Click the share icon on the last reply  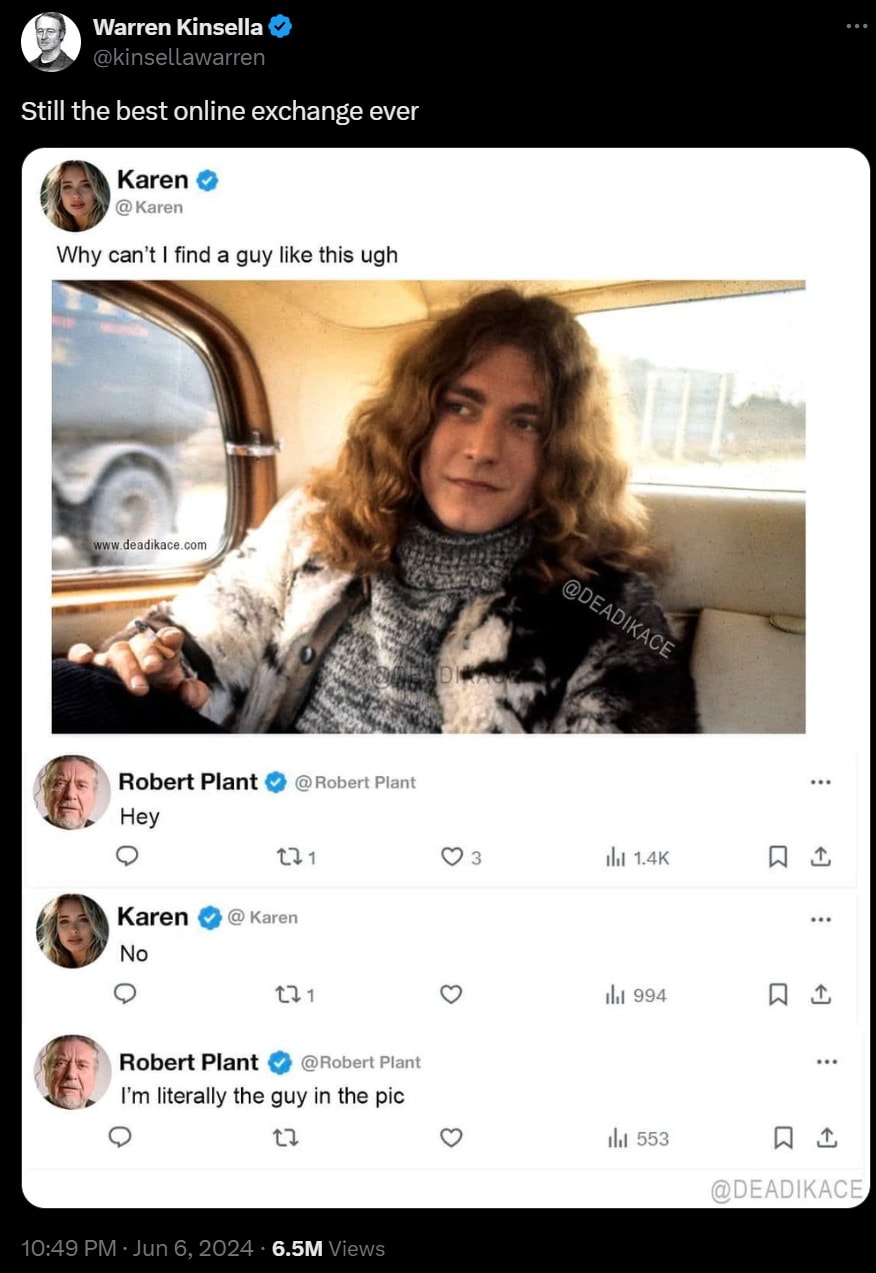pyautogui.click(x=827, y=1138)
